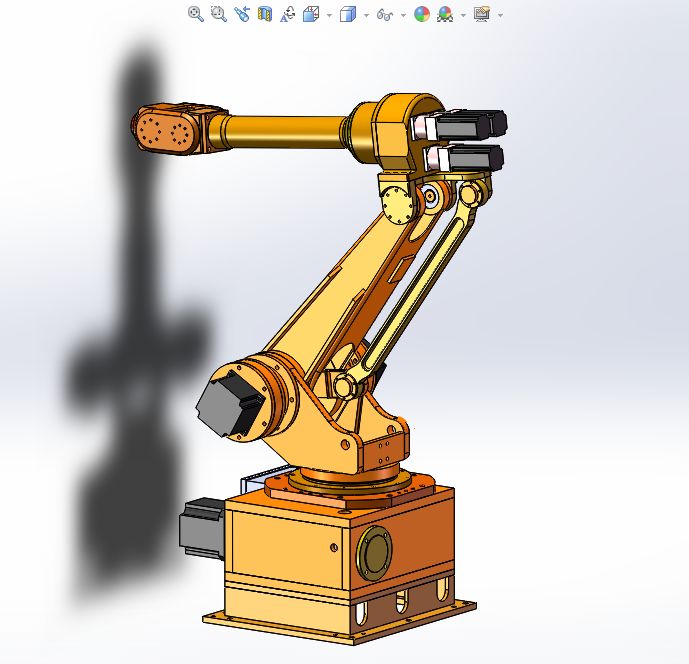The image size is (689, 664).
Task: Toggle the Section View tool
Action: [x=264, y=14]
